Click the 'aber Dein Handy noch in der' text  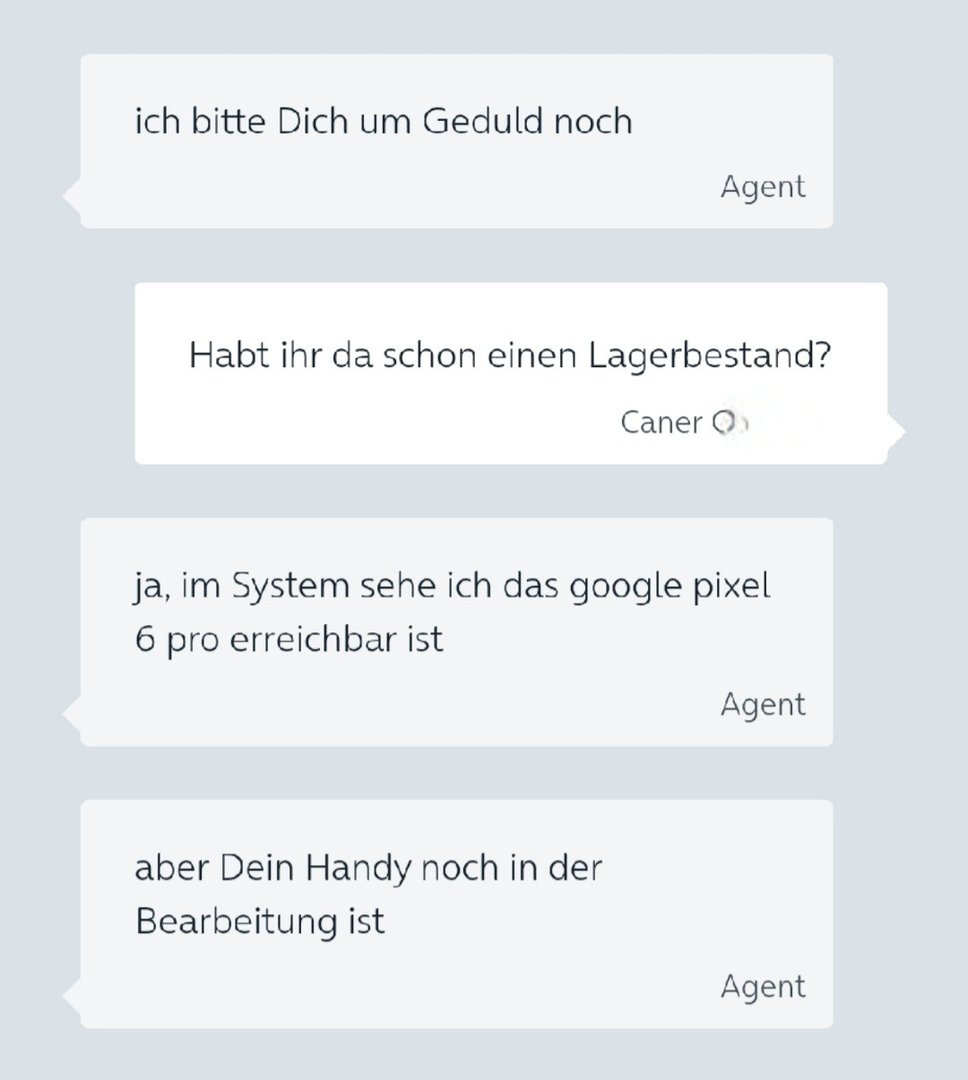pos(368,868)
